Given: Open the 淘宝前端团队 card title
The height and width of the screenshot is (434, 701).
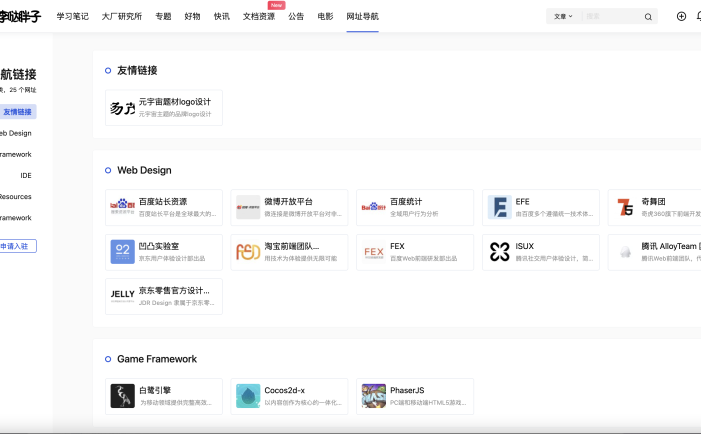Looking at the screenshot, I should 291,246.
